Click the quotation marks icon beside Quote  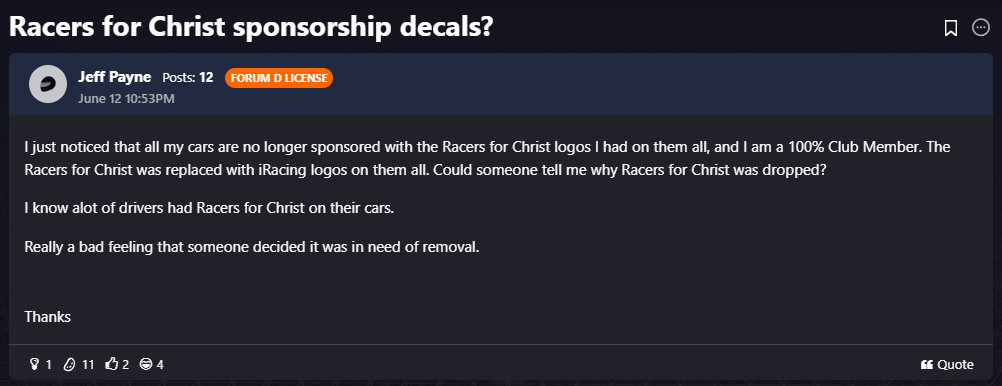coord(927,365)
